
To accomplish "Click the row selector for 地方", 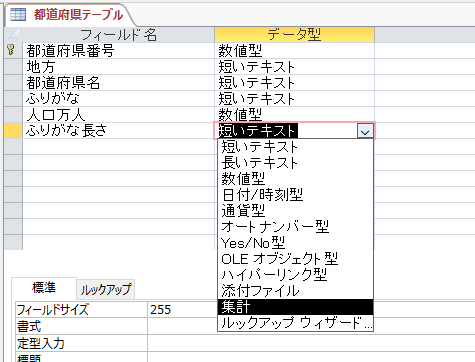I will coord(13,66).
